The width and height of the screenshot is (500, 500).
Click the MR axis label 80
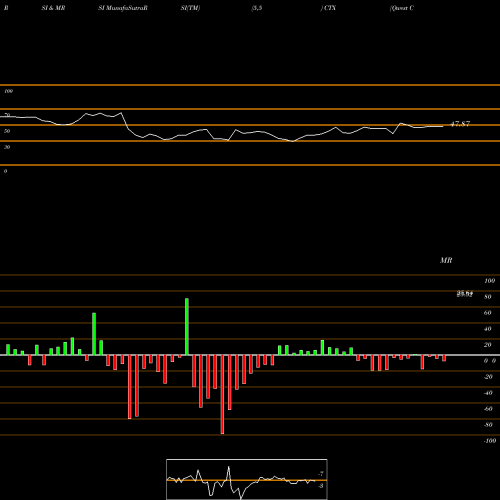pyautogui.click(x=488, y=297)
